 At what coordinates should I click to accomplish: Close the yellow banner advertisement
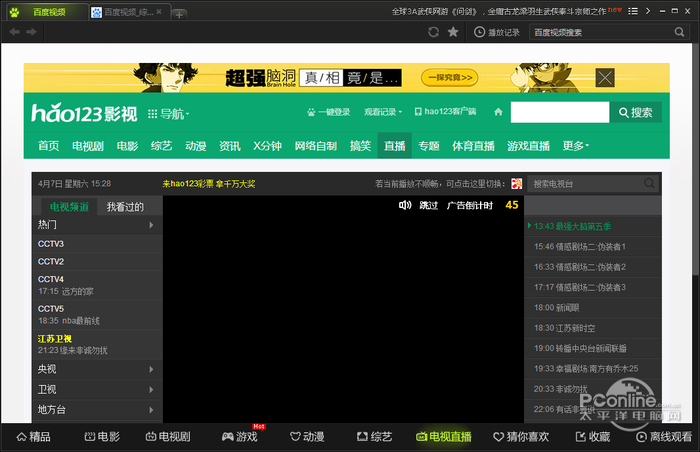coord(605,78)
